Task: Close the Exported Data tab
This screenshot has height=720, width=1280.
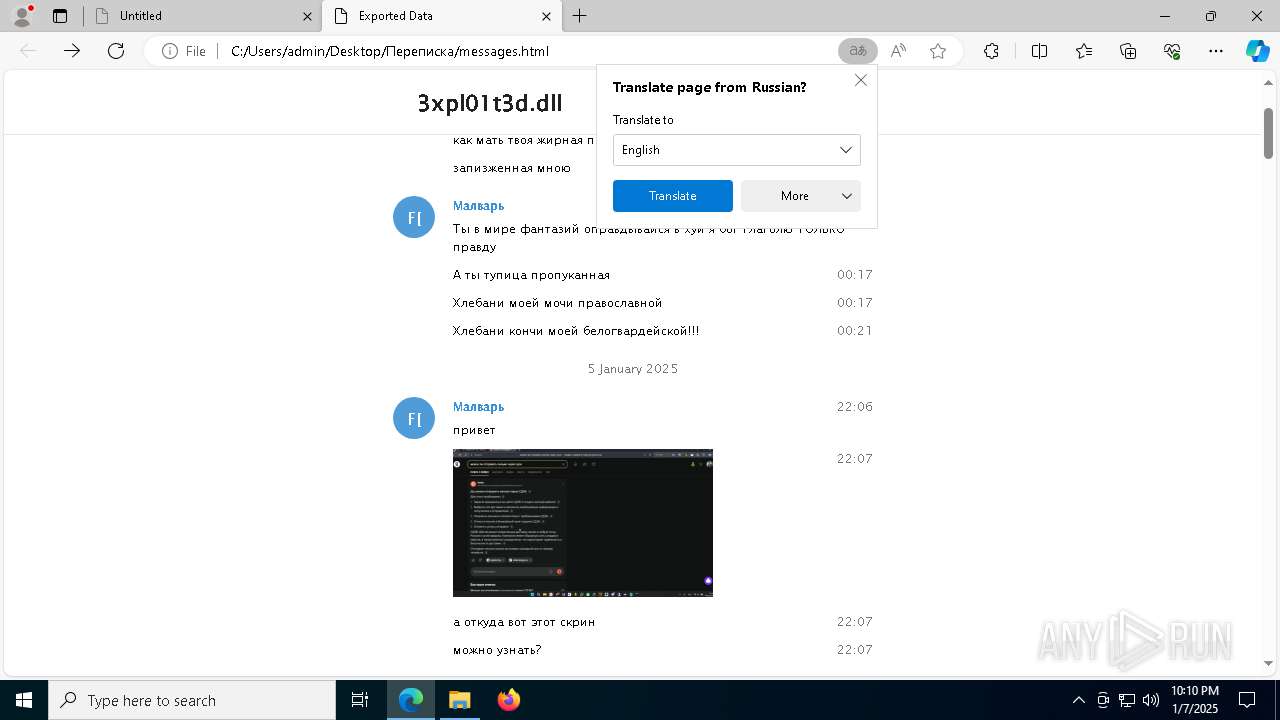Action: click(546, 16)
